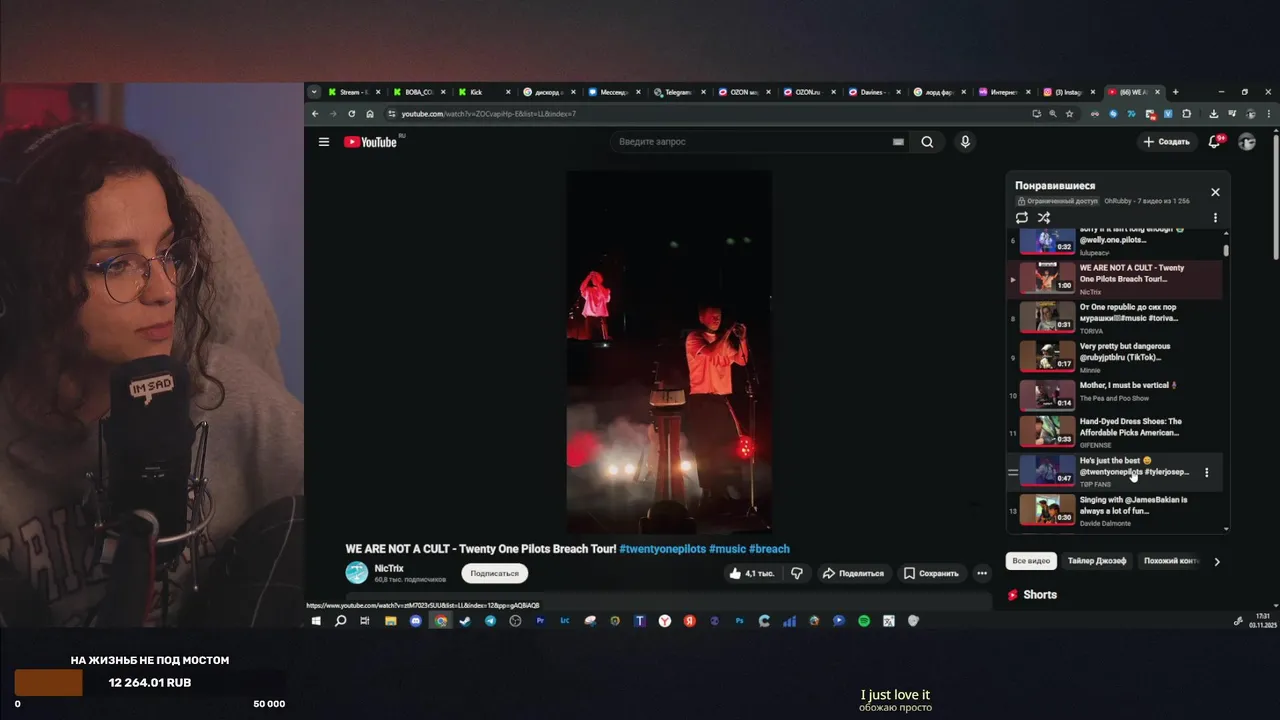Switch to the Stream browser tab
This screenshot has width=1280, height=720.
coord(354,92)
